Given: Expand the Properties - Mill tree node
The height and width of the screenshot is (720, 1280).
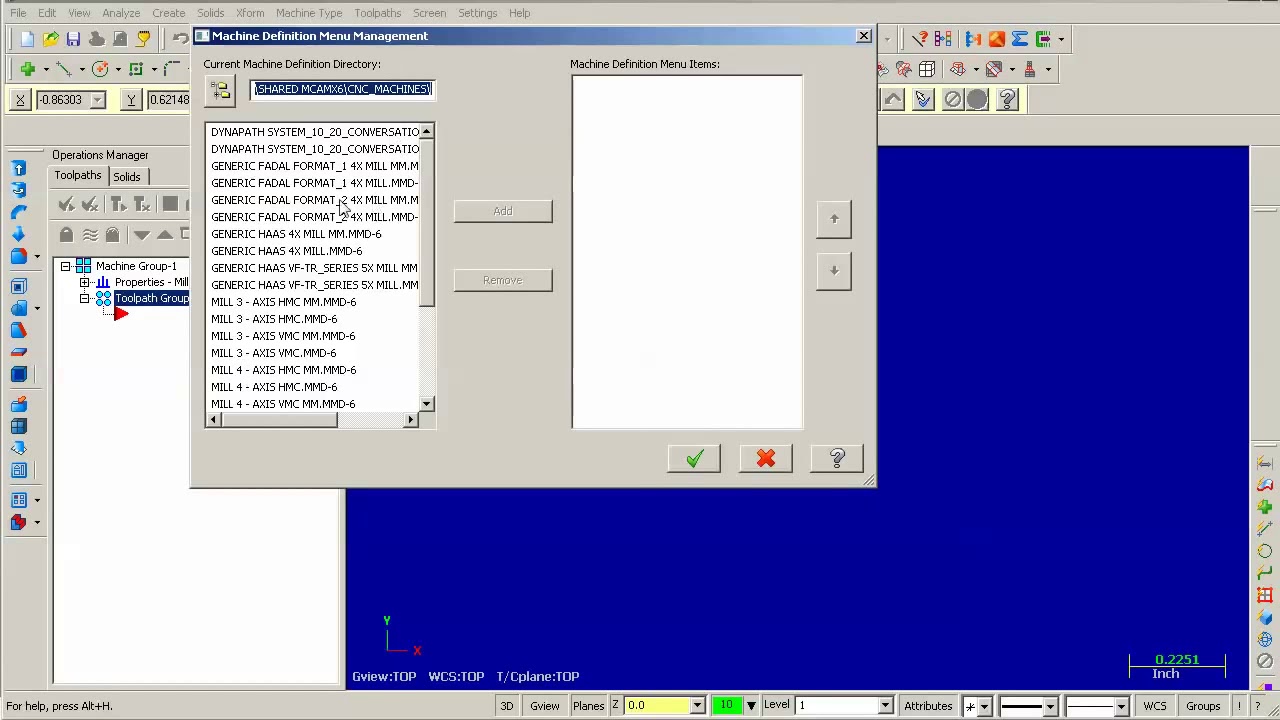Looking at the screenshot, I should pos(85,282).
